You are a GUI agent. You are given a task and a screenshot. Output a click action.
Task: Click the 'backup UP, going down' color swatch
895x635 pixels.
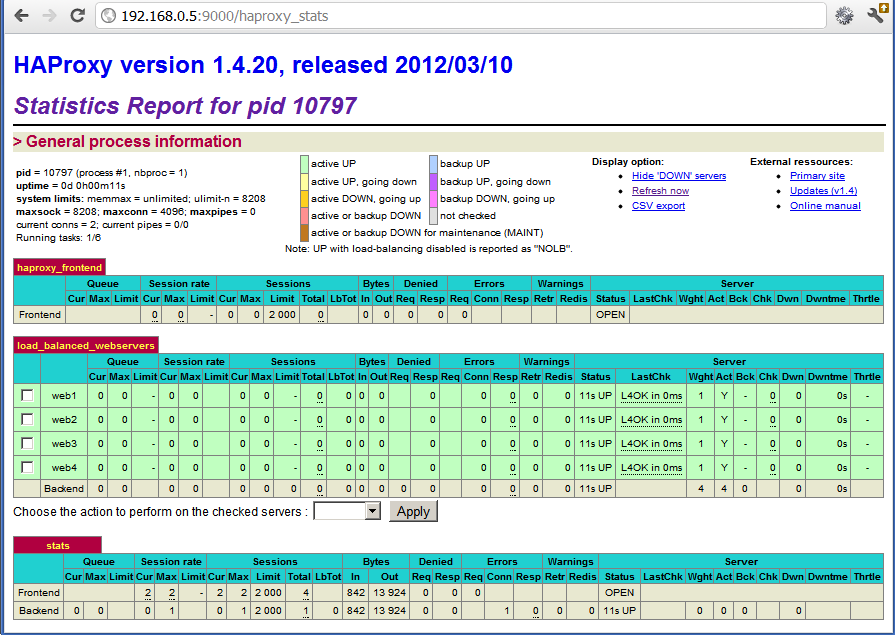433,182
